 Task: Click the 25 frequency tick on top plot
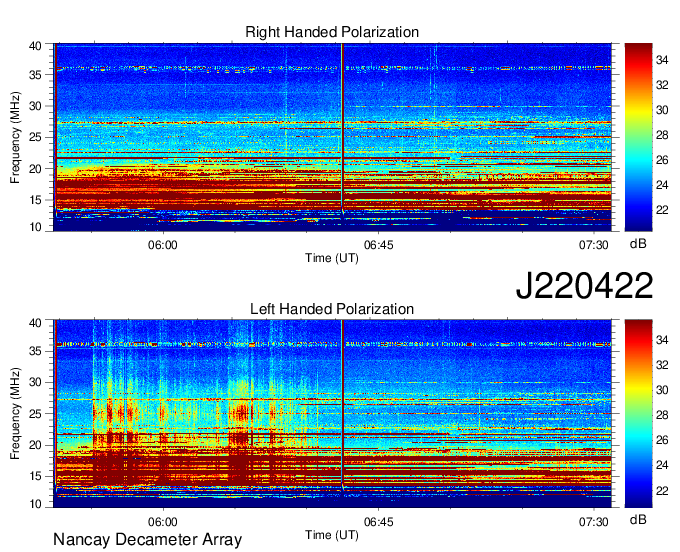click(35, 137)
